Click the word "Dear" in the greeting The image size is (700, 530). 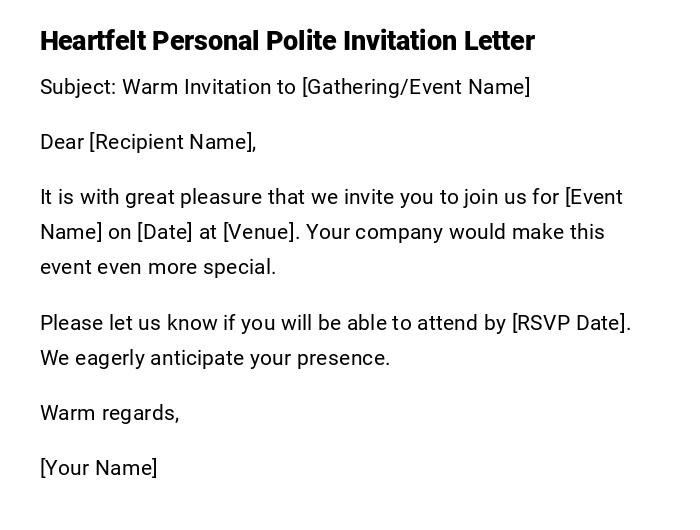pos(62,142)
